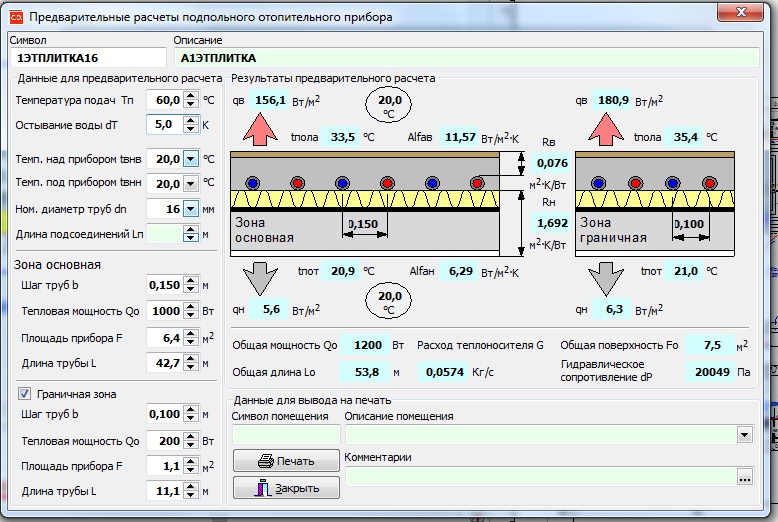Click the Символ помещения input field
This screenshot has width=778, height=522.
point(286,435)
